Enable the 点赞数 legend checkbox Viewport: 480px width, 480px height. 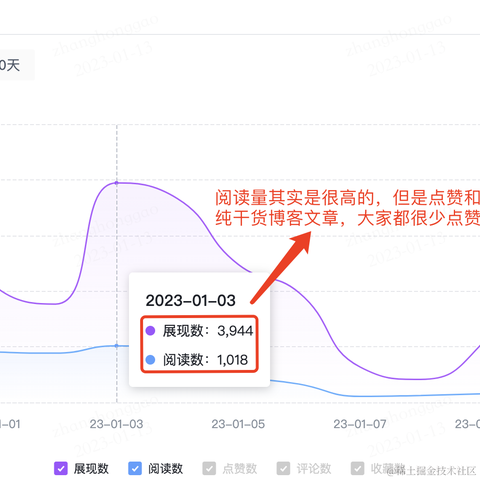tap(209, 468)
